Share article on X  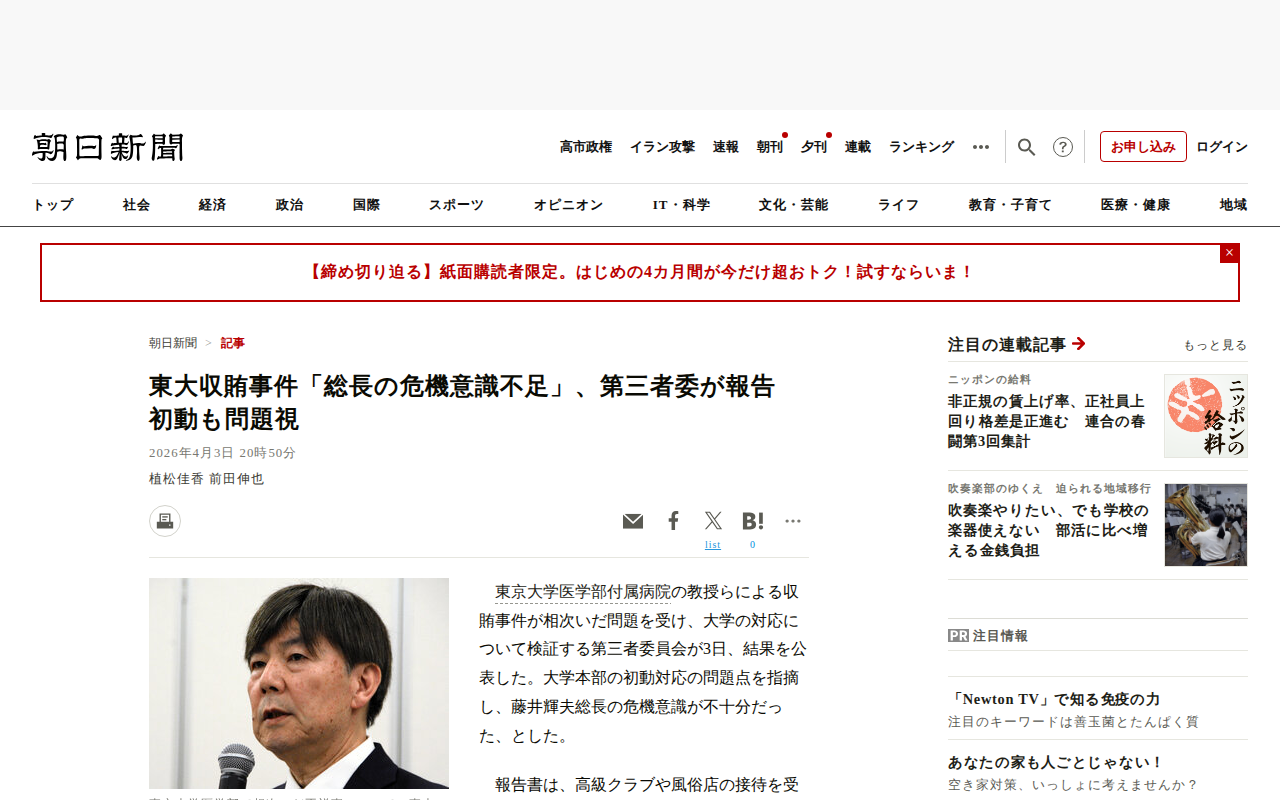[x=713, y=521]
